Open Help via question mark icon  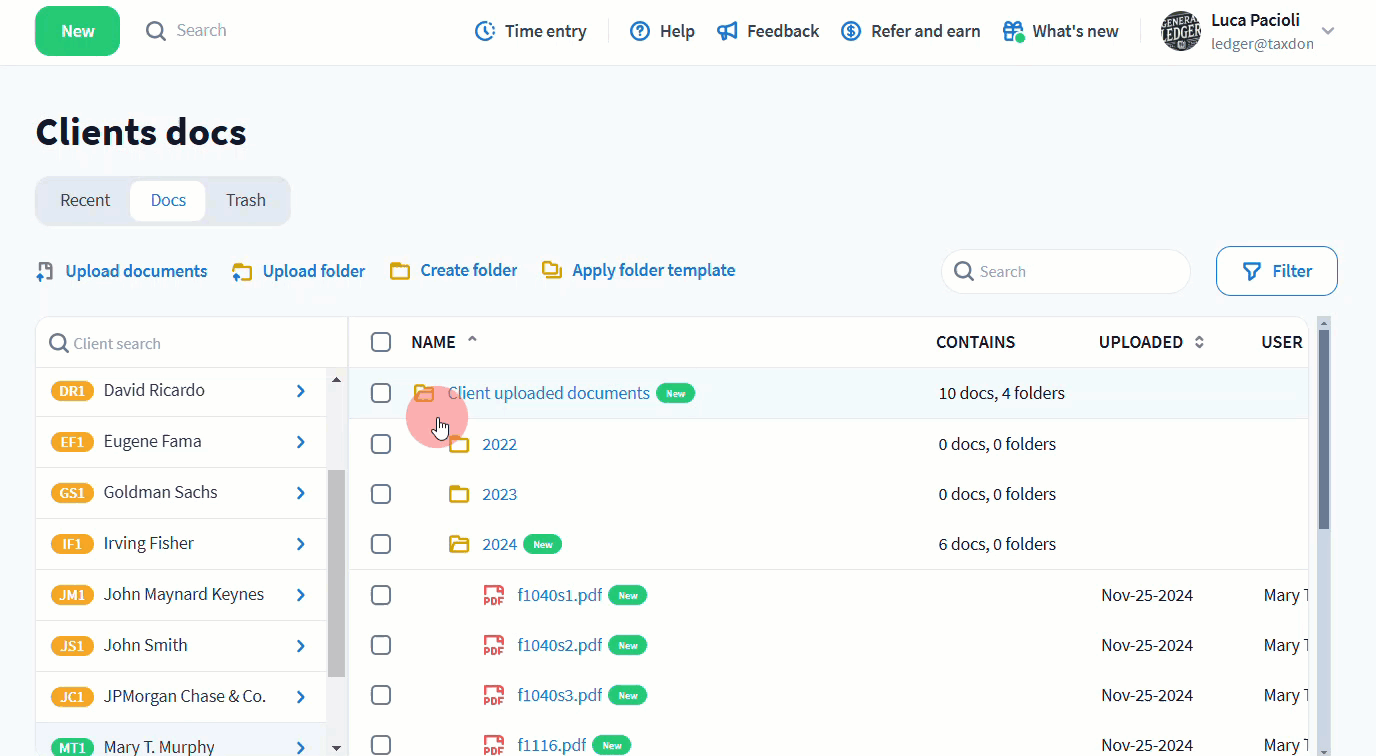[640, 31]
